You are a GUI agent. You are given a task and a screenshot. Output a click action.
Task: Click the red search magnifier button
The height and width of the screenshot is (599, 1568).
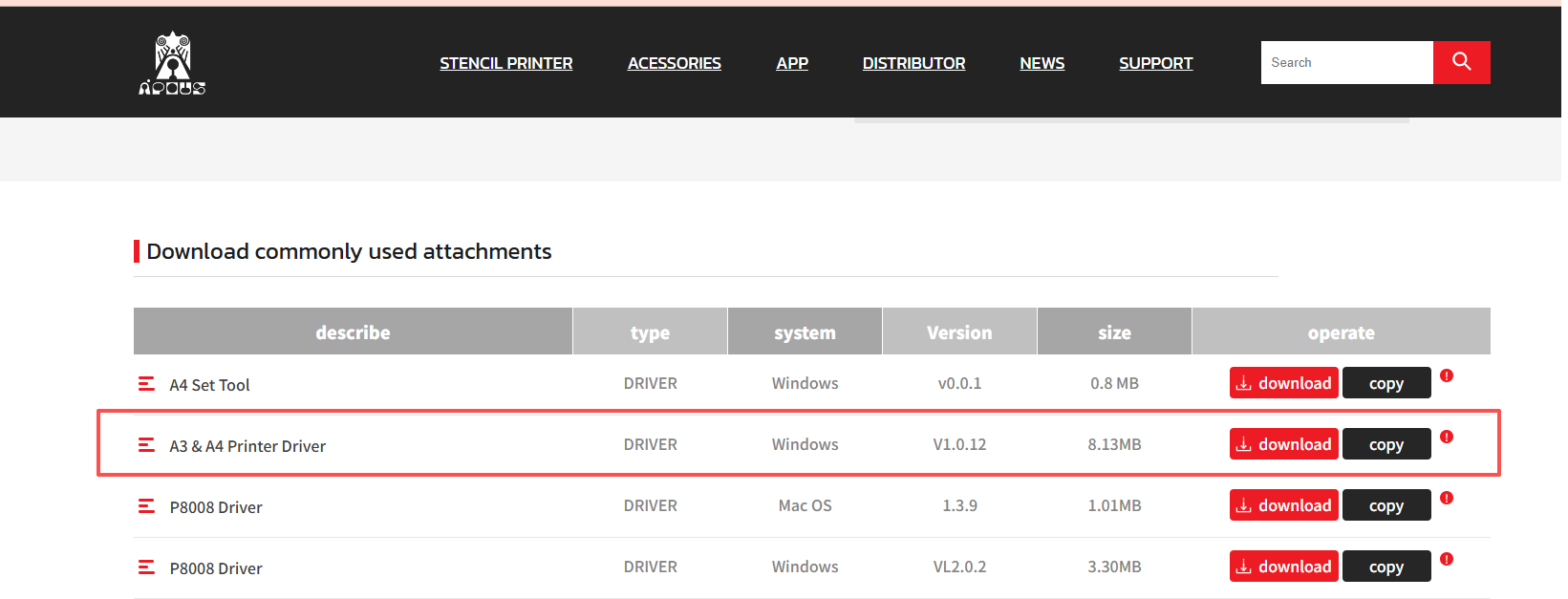(1461, 62)
